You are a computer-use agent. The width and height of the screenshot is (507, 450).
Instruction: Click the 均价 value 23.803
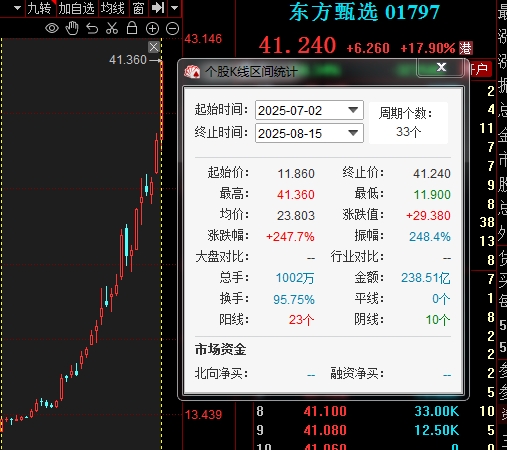point(296,216)
